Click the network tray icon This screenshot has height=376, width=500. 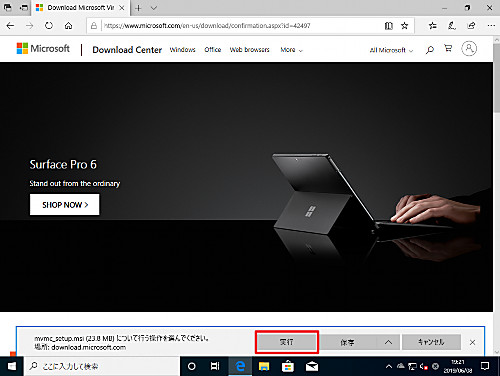(x=412, y=366)
